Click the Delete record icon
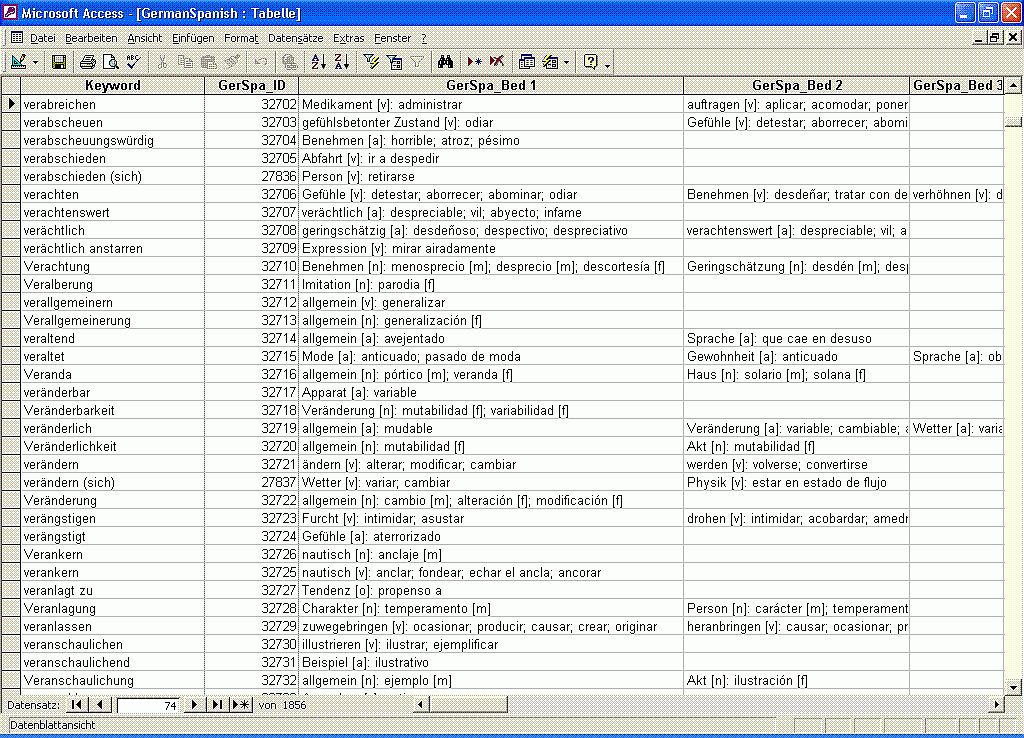This screenshot has height=738, width=1024. point(497,62)
